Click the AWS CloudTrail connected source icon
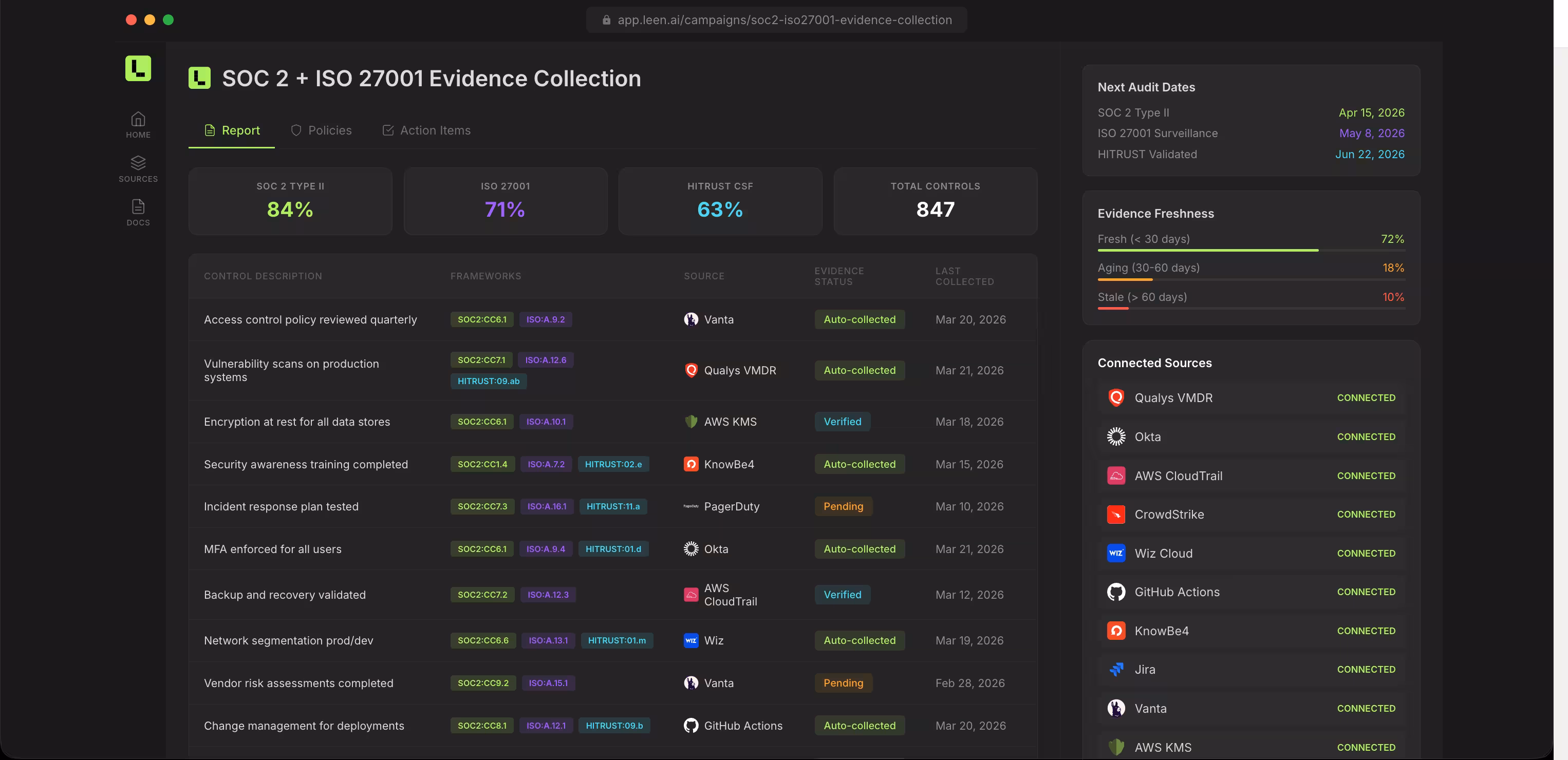 coord(1116,476)
